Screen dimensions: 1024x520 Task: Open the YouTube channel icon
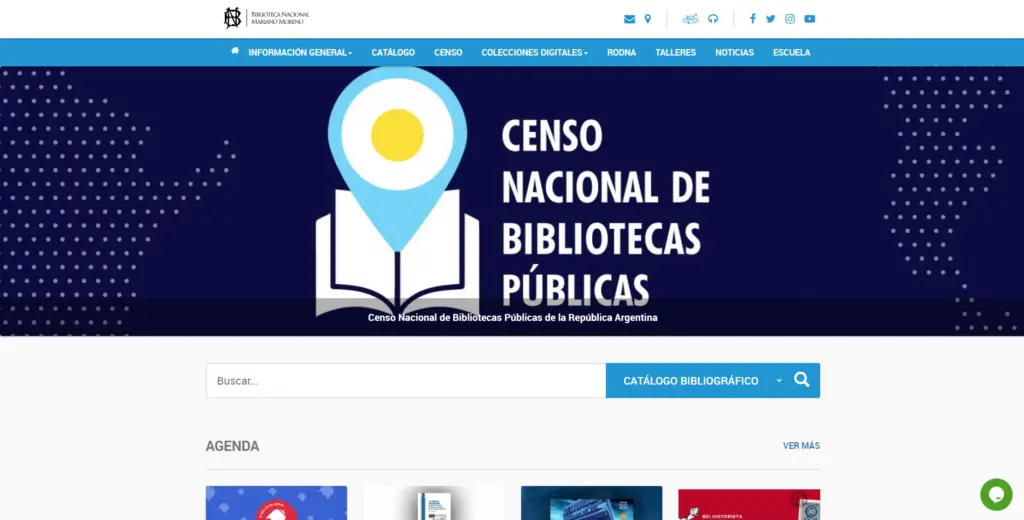[x=810, y=19]
